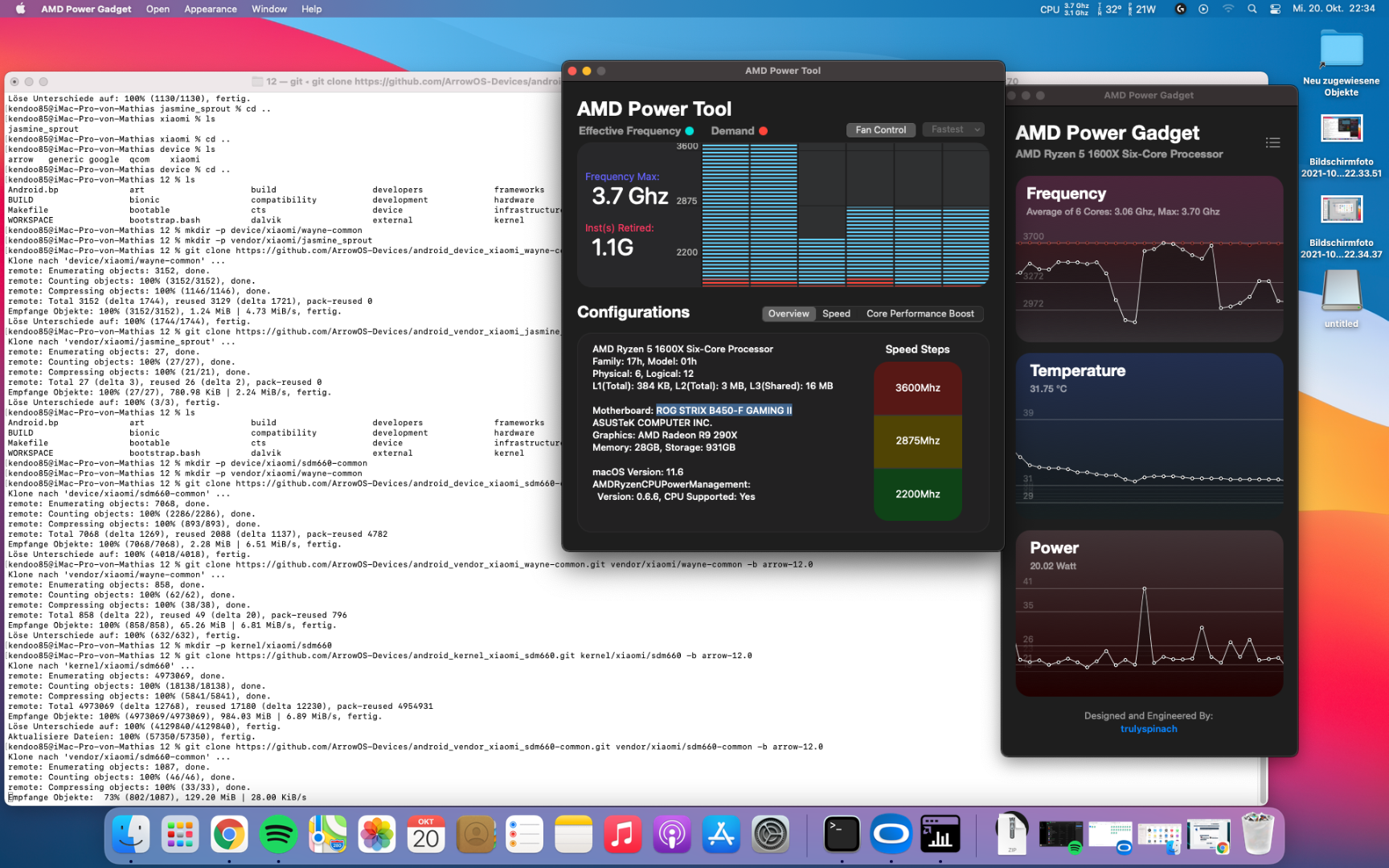The image size is (1389, 868).
Task: Open System Preferences from the Dock
Action: coord(771,835)
